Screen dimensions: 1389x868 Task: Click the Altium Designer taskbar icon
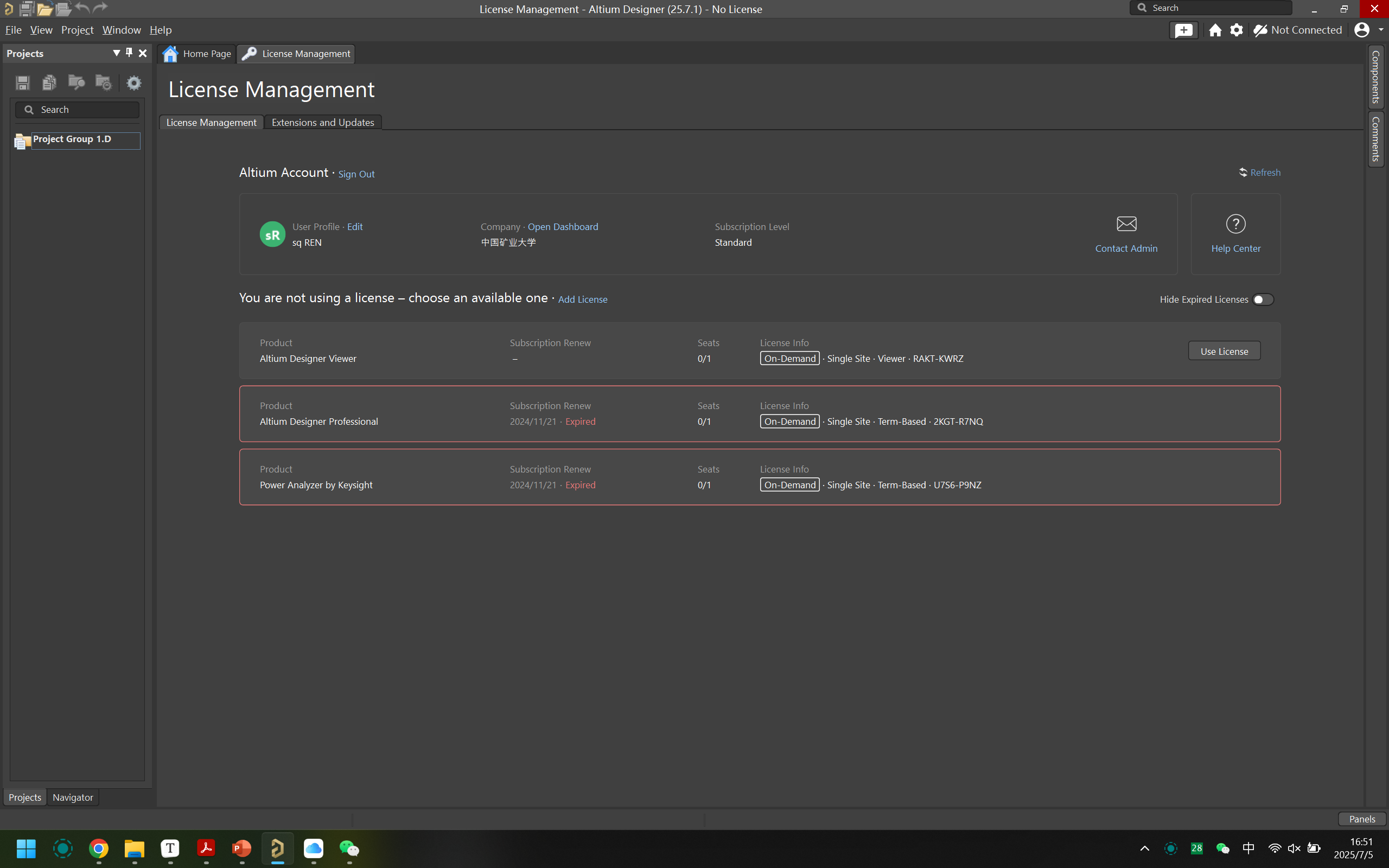(x=278, y=848)
